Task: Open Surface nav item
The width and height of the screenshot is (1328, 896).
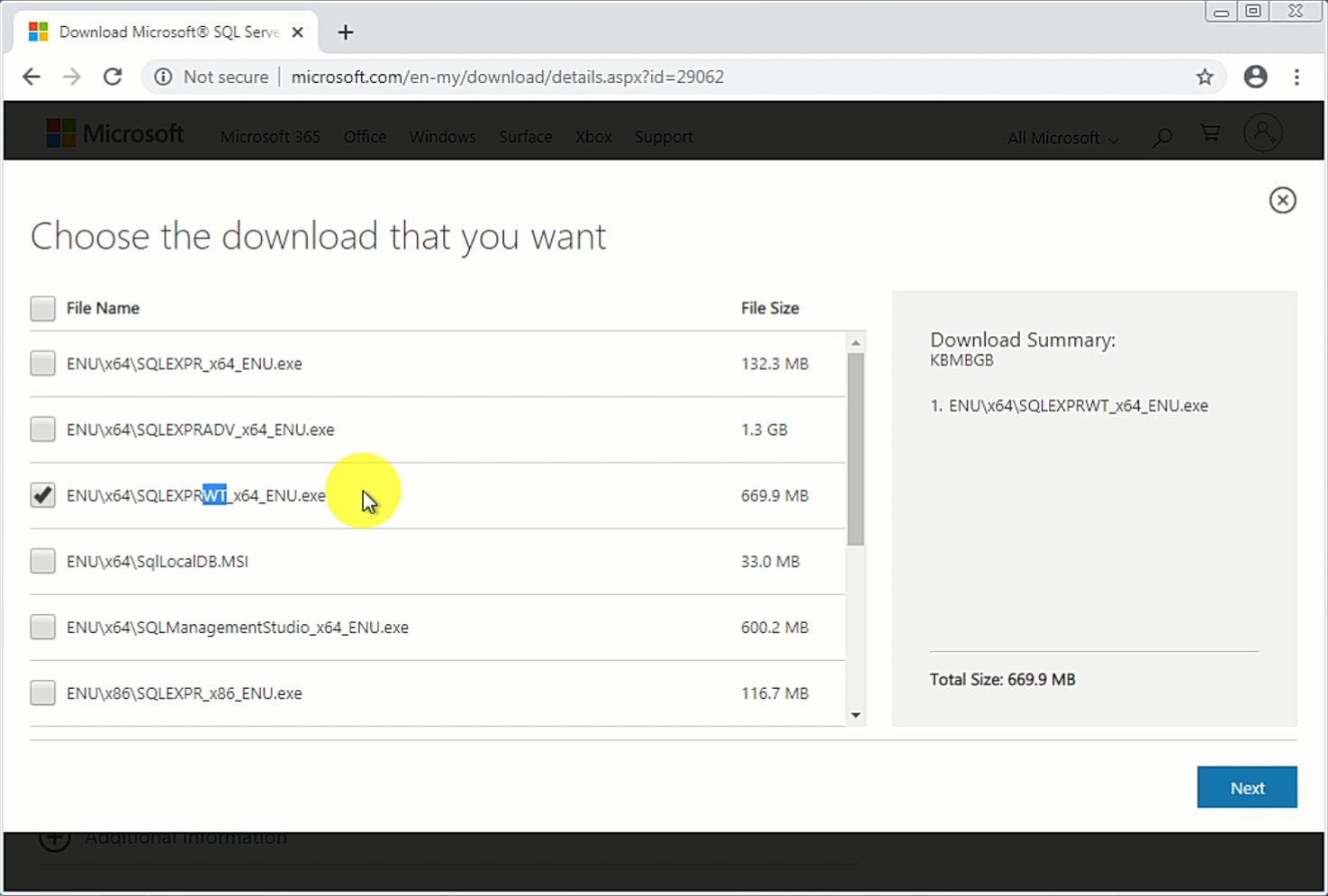Action: (x=525, y=137)
